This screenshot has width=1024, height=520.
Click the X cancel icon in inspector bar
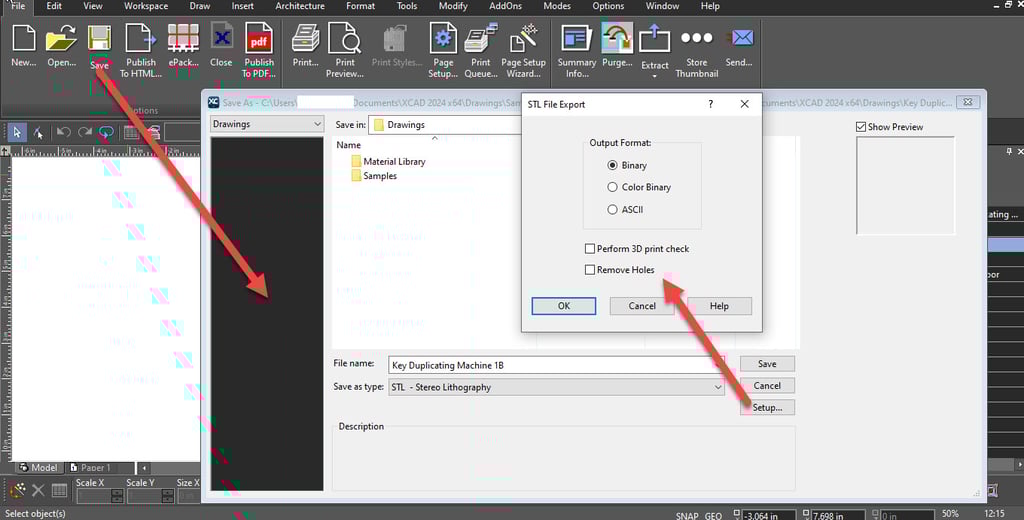39,490
